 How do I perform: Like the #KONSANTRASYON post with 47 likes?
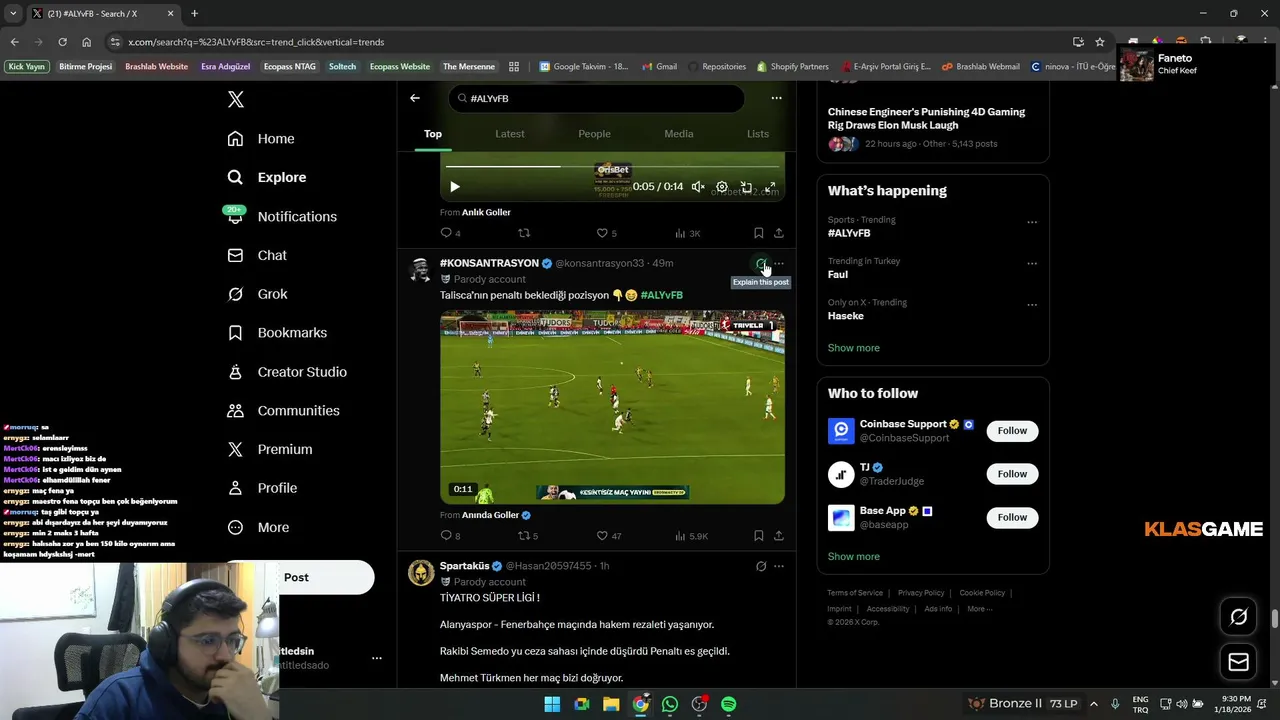[x=609, y=536]
